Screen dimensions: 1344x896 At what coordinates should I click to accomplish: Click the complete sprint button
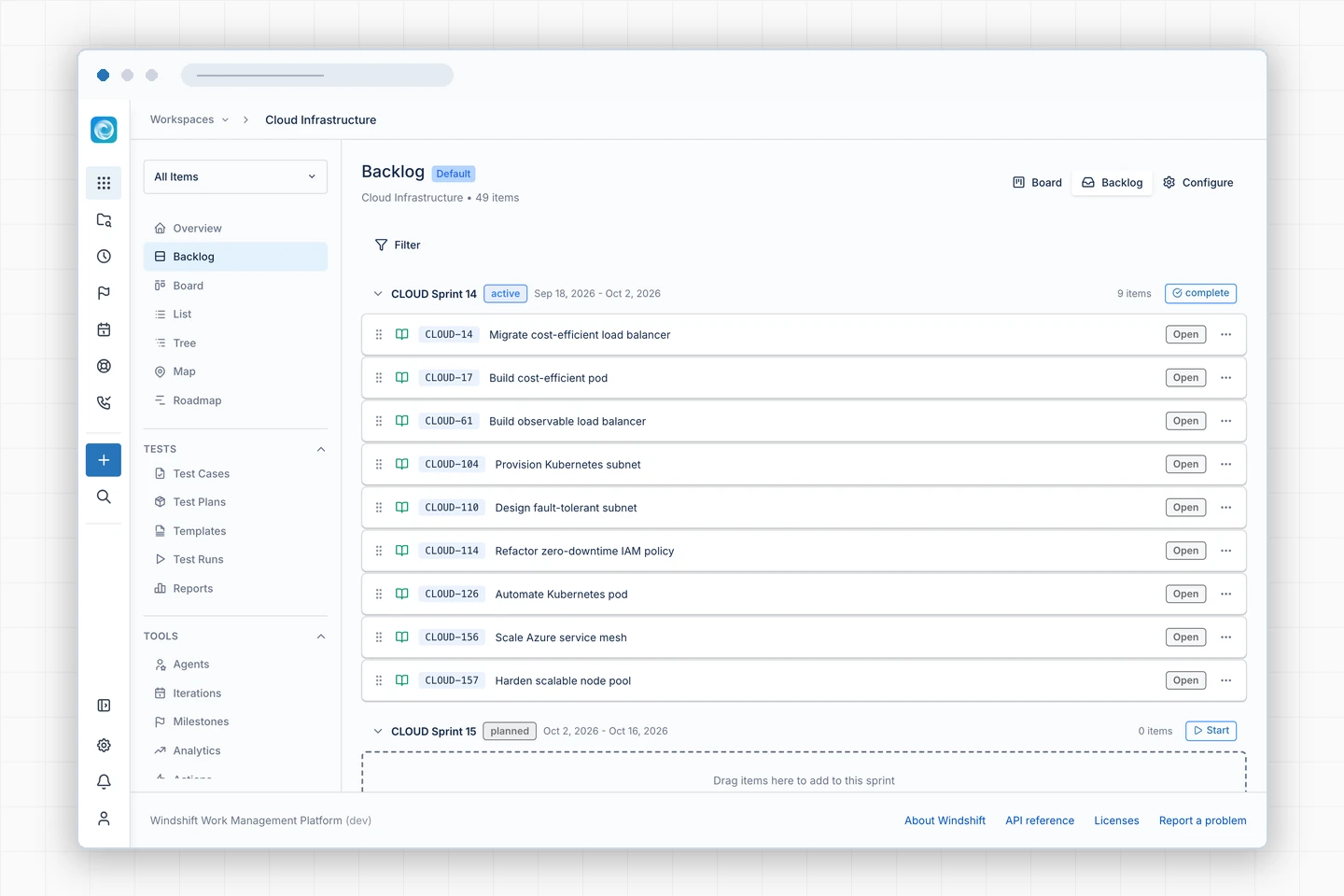click(1200, 293)
